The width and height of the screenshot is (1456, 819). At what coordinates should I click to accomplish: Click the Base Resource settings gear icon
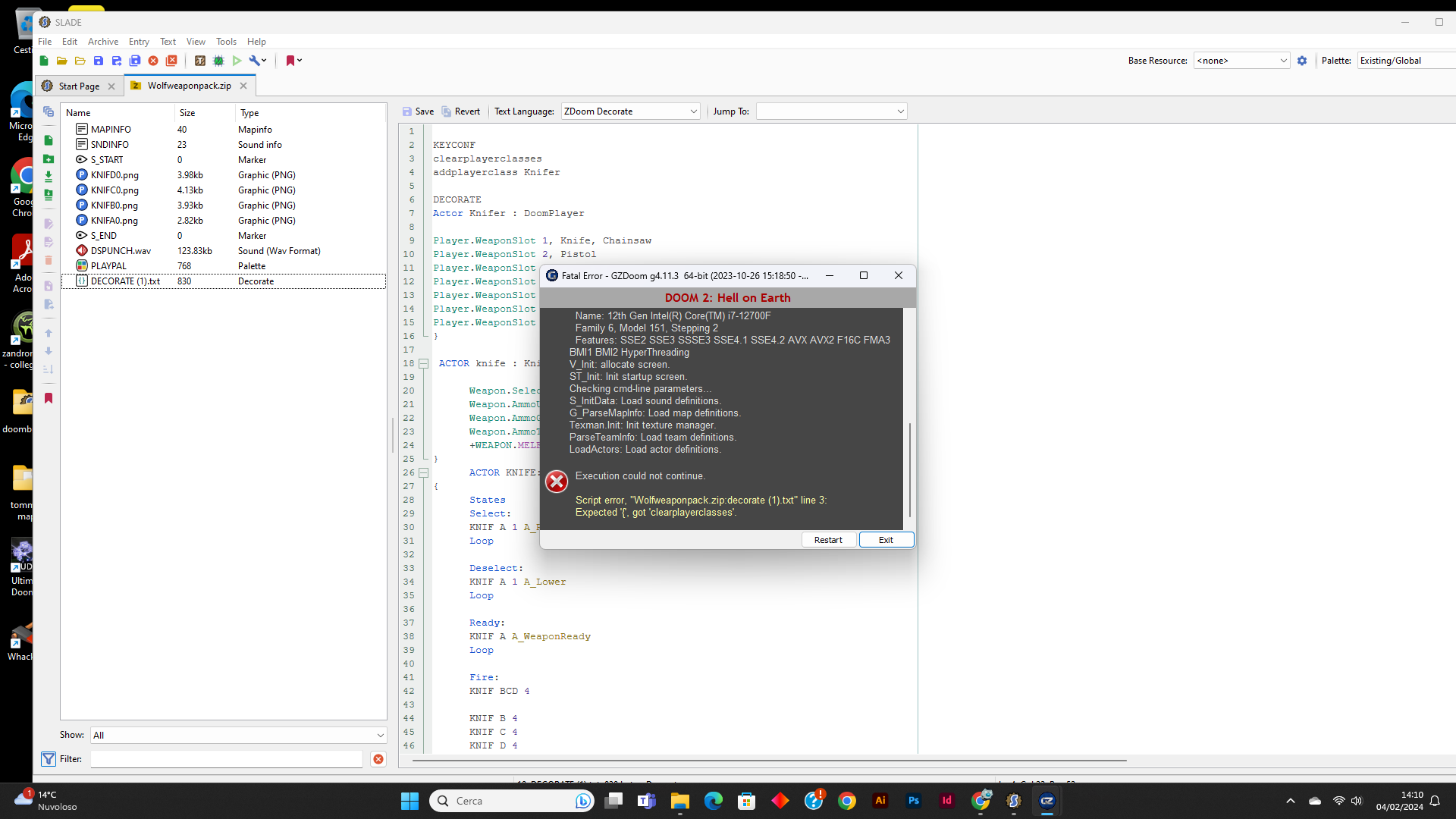pos(1302,61)
